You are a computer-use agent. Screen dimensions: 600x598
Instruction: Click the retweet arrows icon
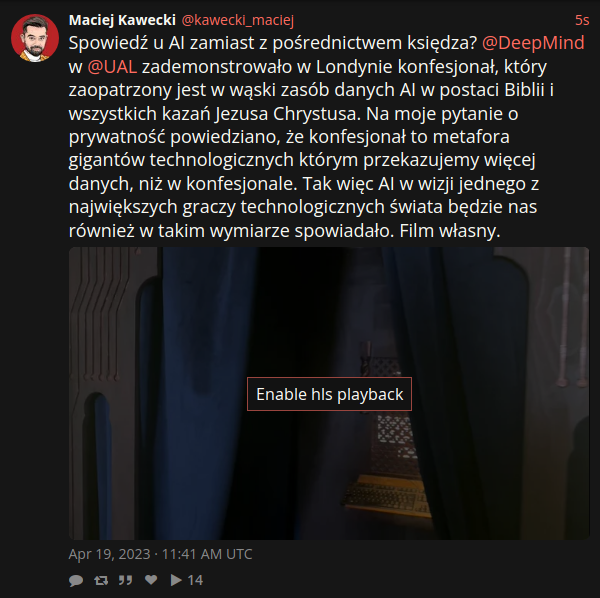pos(101,580)
